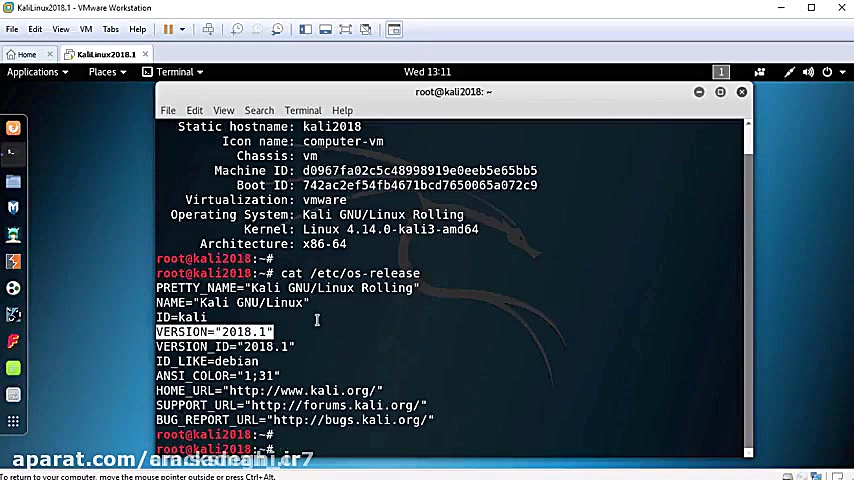The height and width of the screenshot is (480, 854).
Task: Open the power icon system menu
Action: (x=827, y=72)
